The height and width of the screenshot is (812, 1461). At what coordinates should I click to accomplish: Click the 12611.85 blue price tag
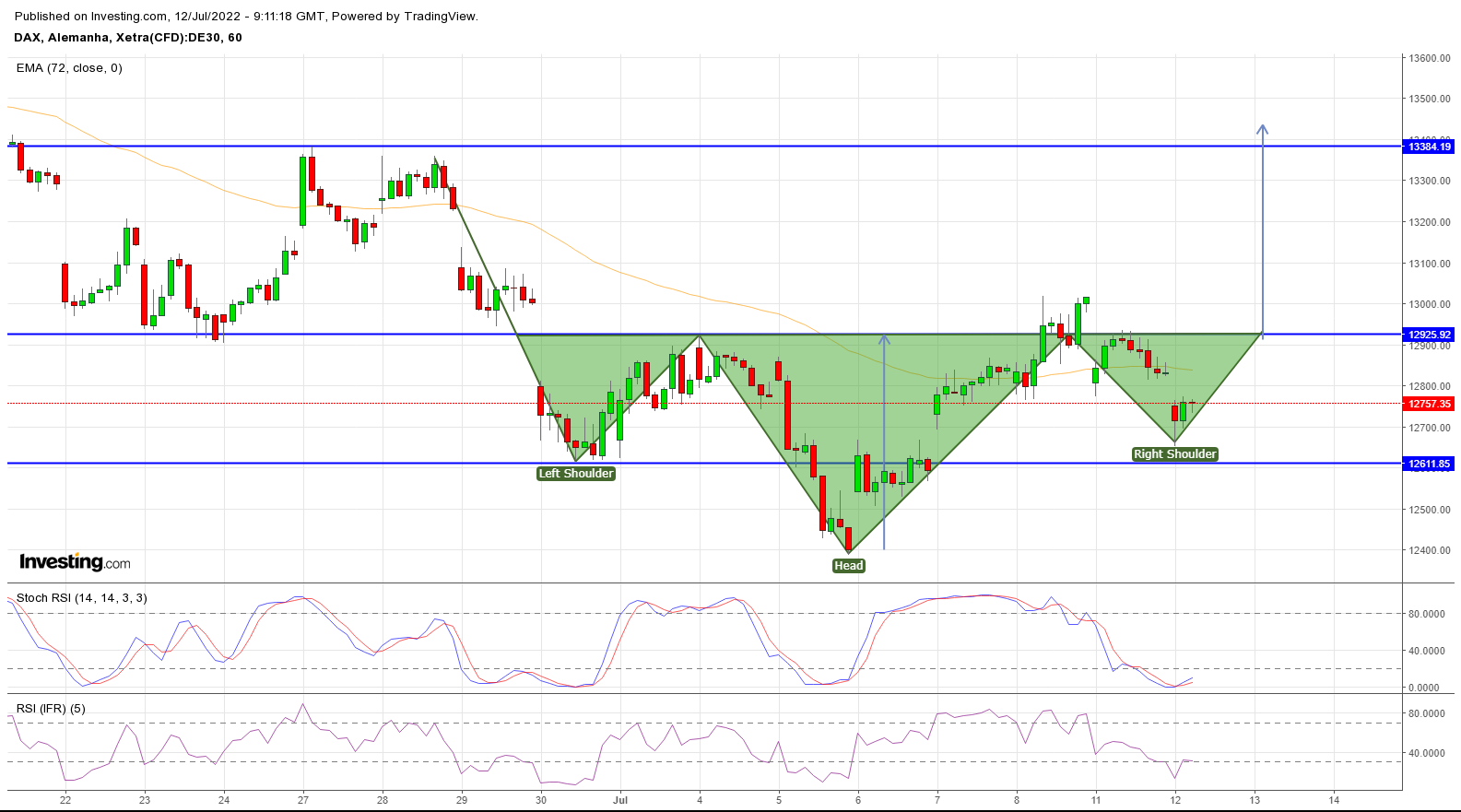1429,464
